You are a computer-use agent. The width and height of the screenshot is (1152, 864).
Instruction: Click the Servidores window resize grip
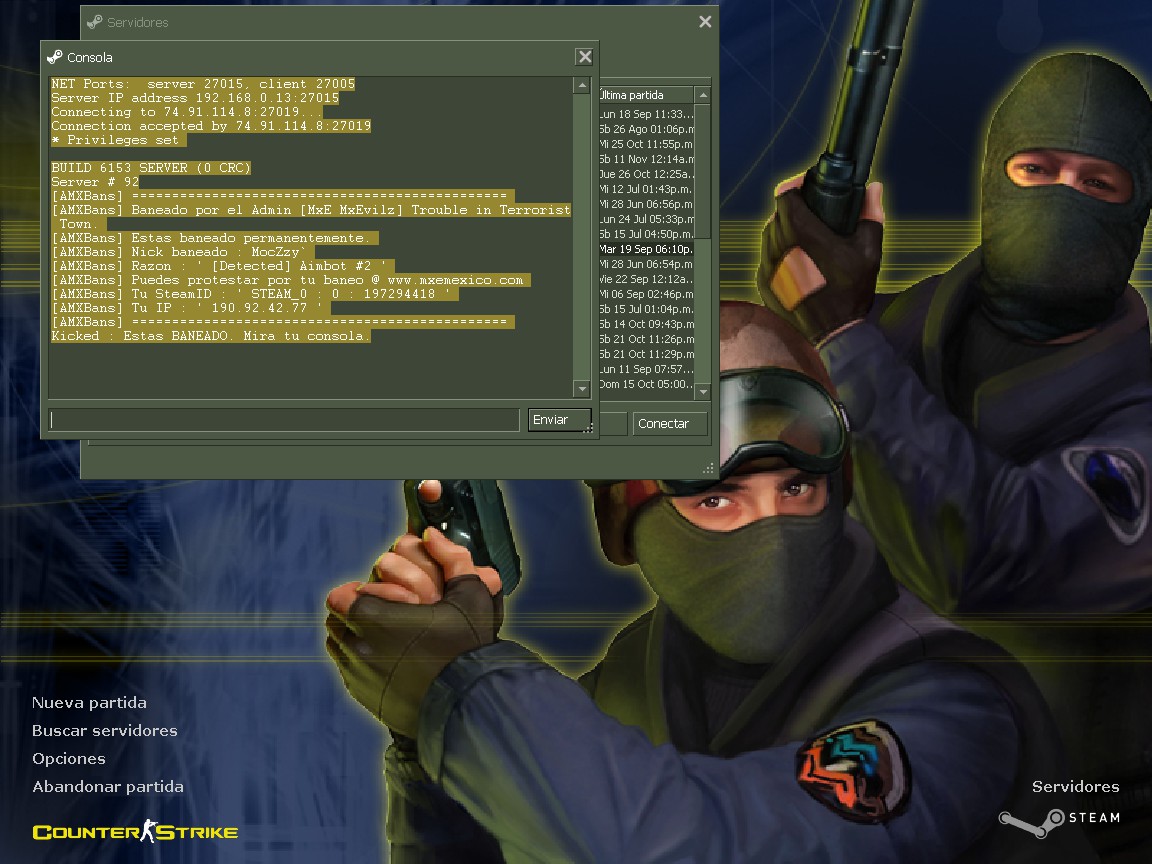[x=708, y=468]
